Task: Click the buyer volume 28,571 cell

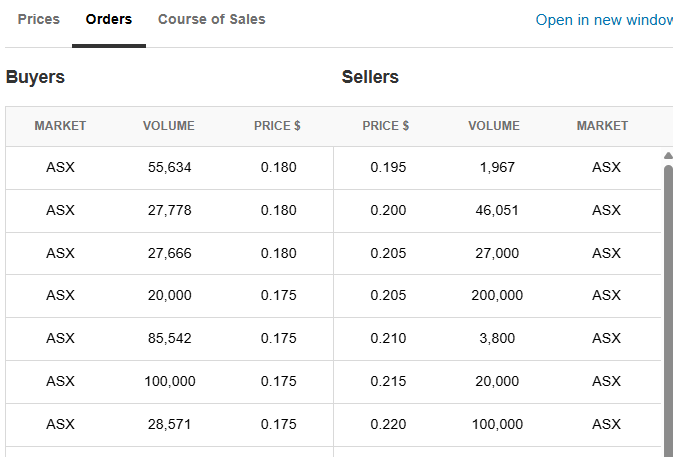Action: 169,425
